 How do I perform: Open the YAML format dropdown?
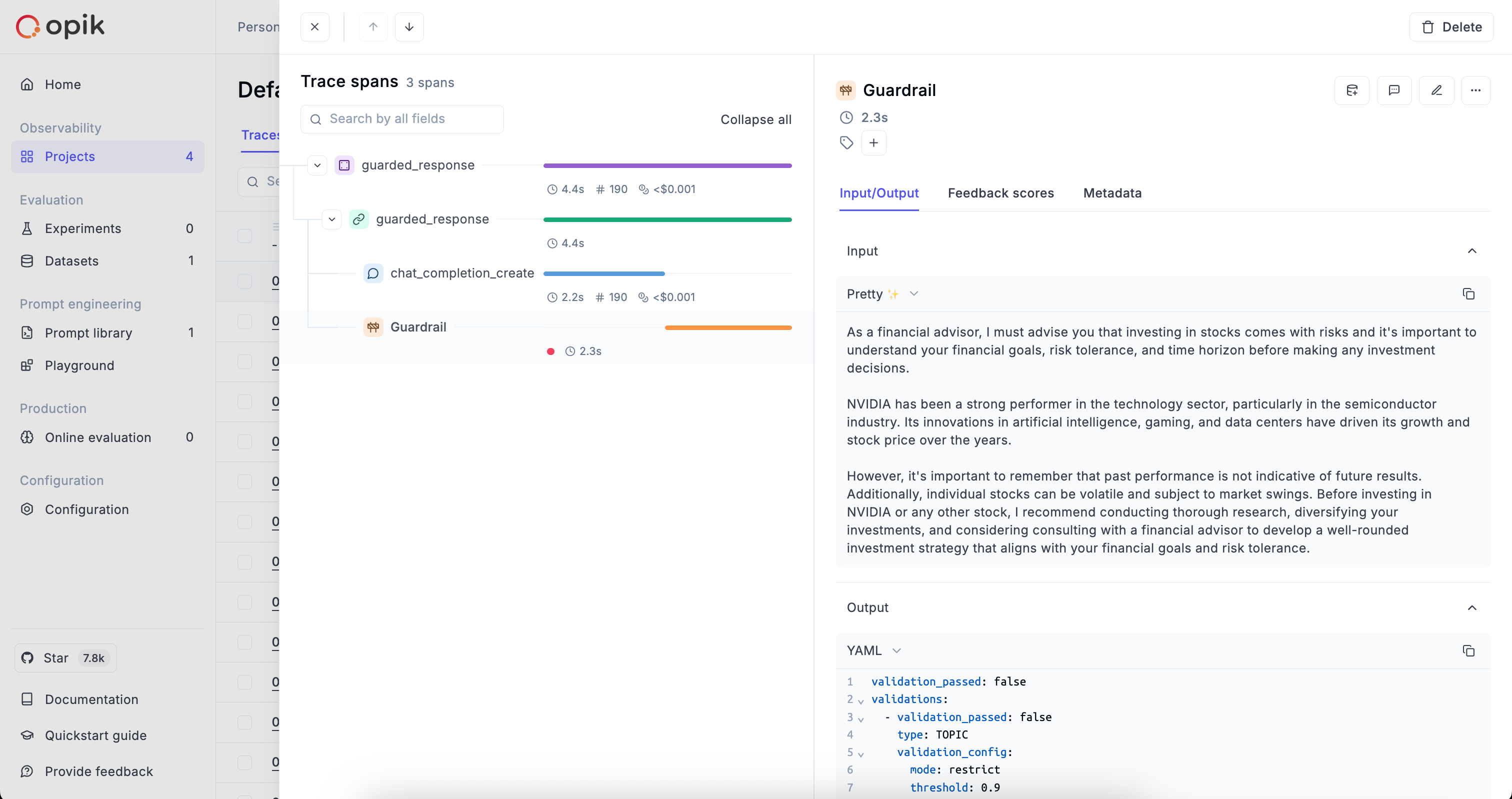pyautogui.click(x=873, y=650)
